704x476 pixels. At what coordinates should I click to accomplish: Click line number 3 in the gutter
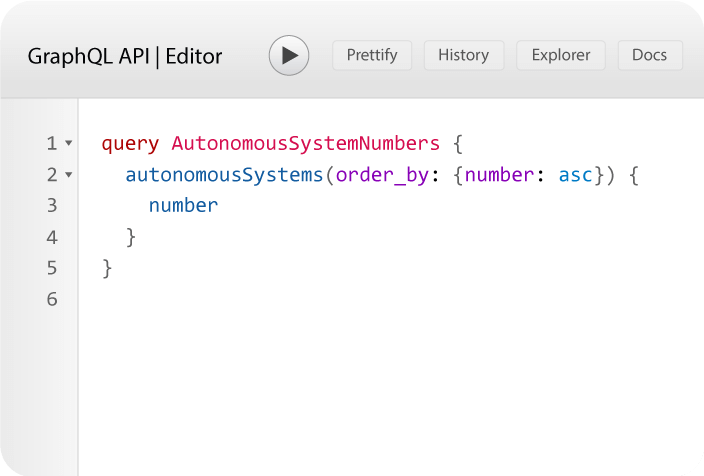(52, 206)
